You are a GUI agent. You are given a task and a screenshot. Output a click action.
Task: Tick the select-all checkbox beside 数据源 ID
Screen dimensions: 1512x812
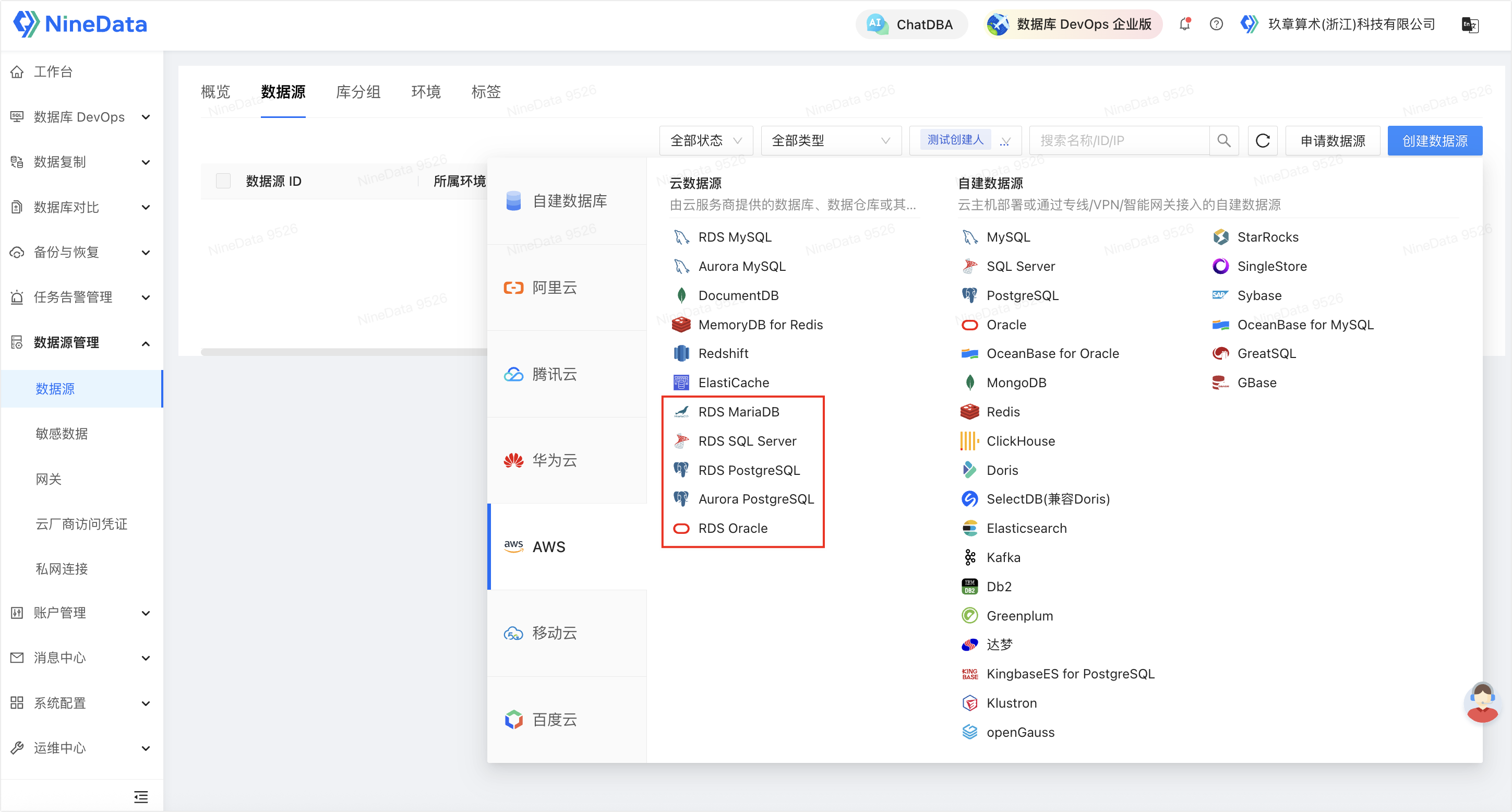pos(223,181)
